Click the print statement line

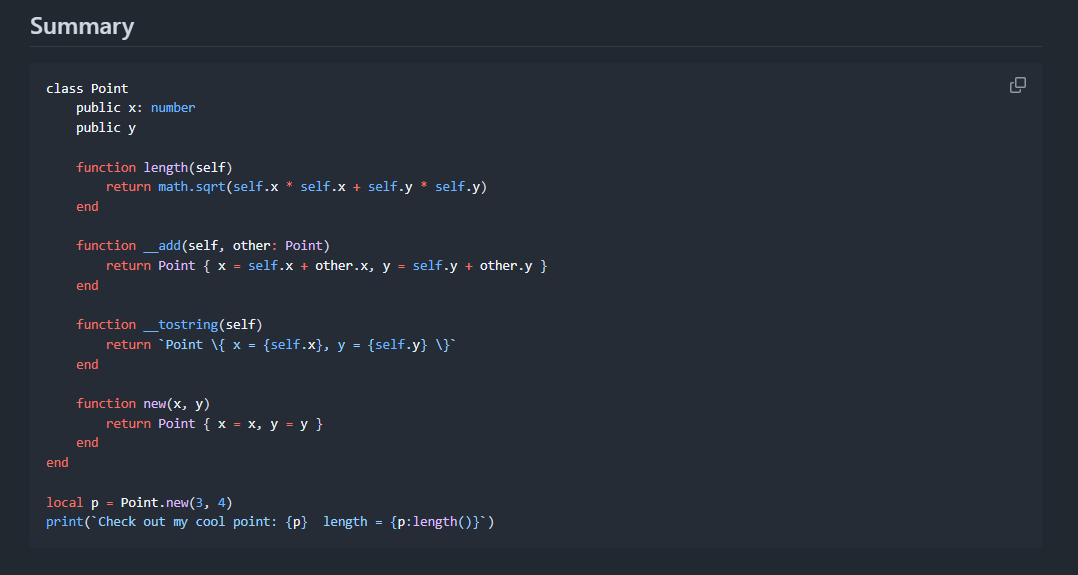point(270,522)
